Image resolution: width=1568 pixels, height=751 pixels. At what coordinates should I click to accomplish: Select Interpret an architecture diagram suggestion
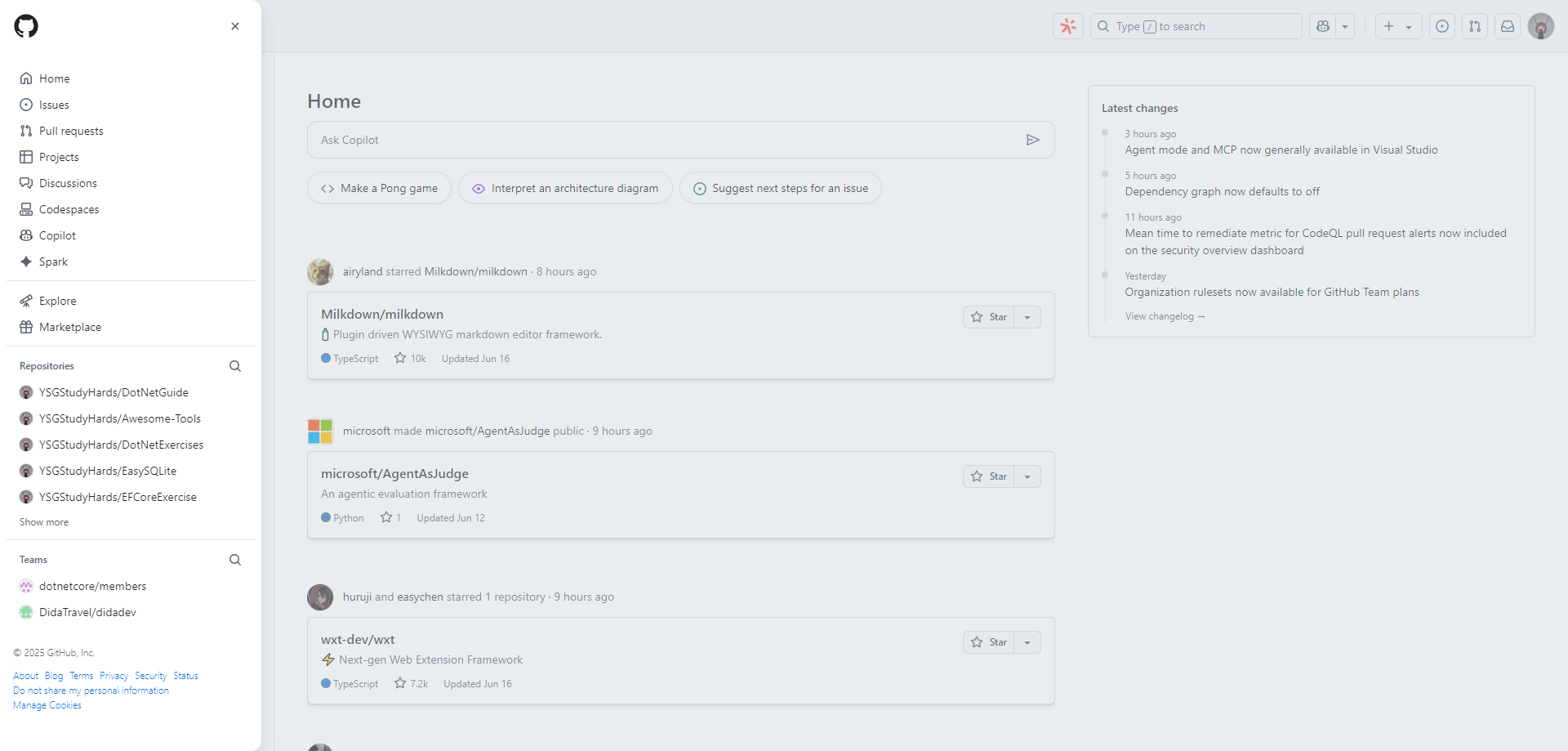click(x=565, y=188)
